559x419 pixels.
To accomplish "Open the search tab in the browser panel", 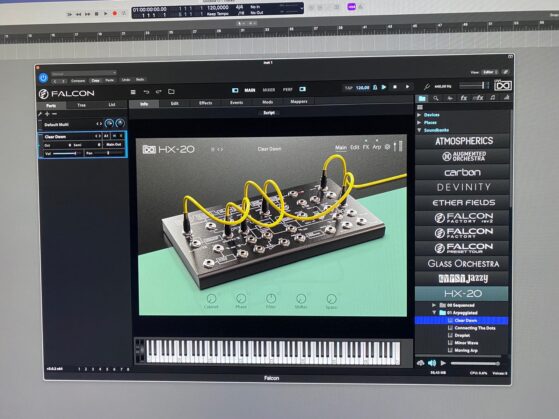I will (436, 98).
